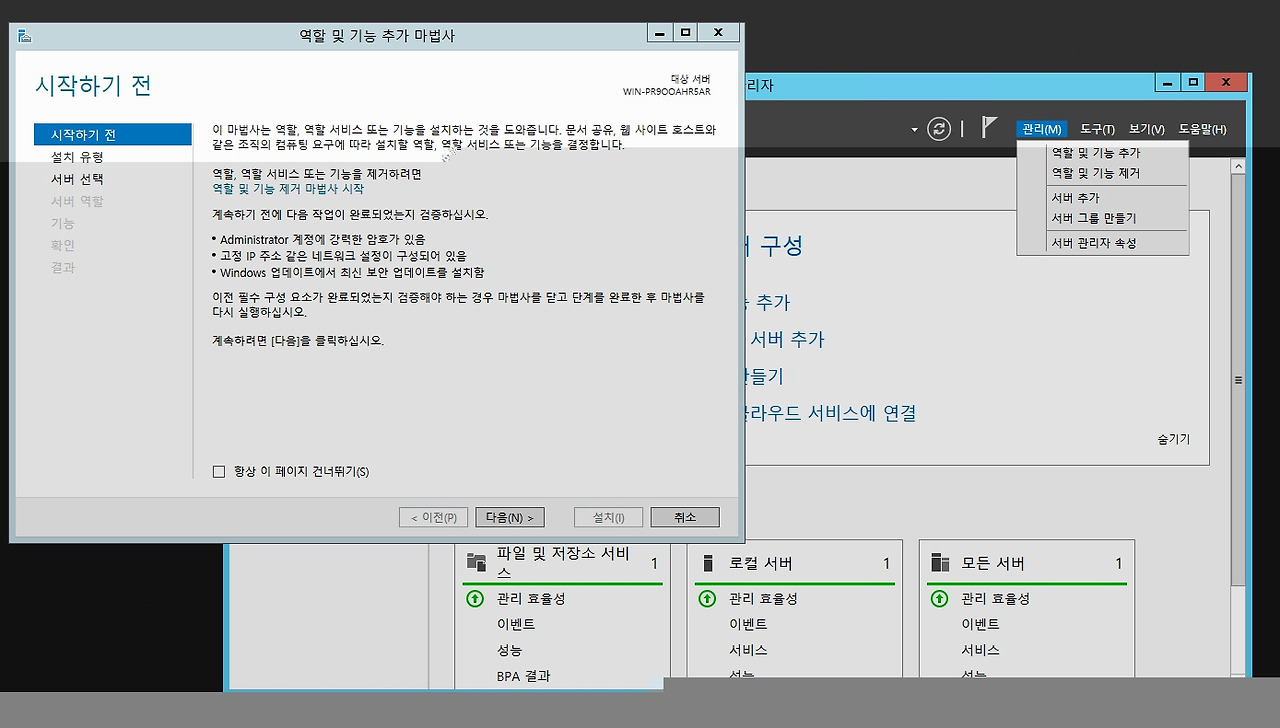Expand the dropdown arrow left of refresh
Viewport: 1280px width, 728px height.
[914, 130]
